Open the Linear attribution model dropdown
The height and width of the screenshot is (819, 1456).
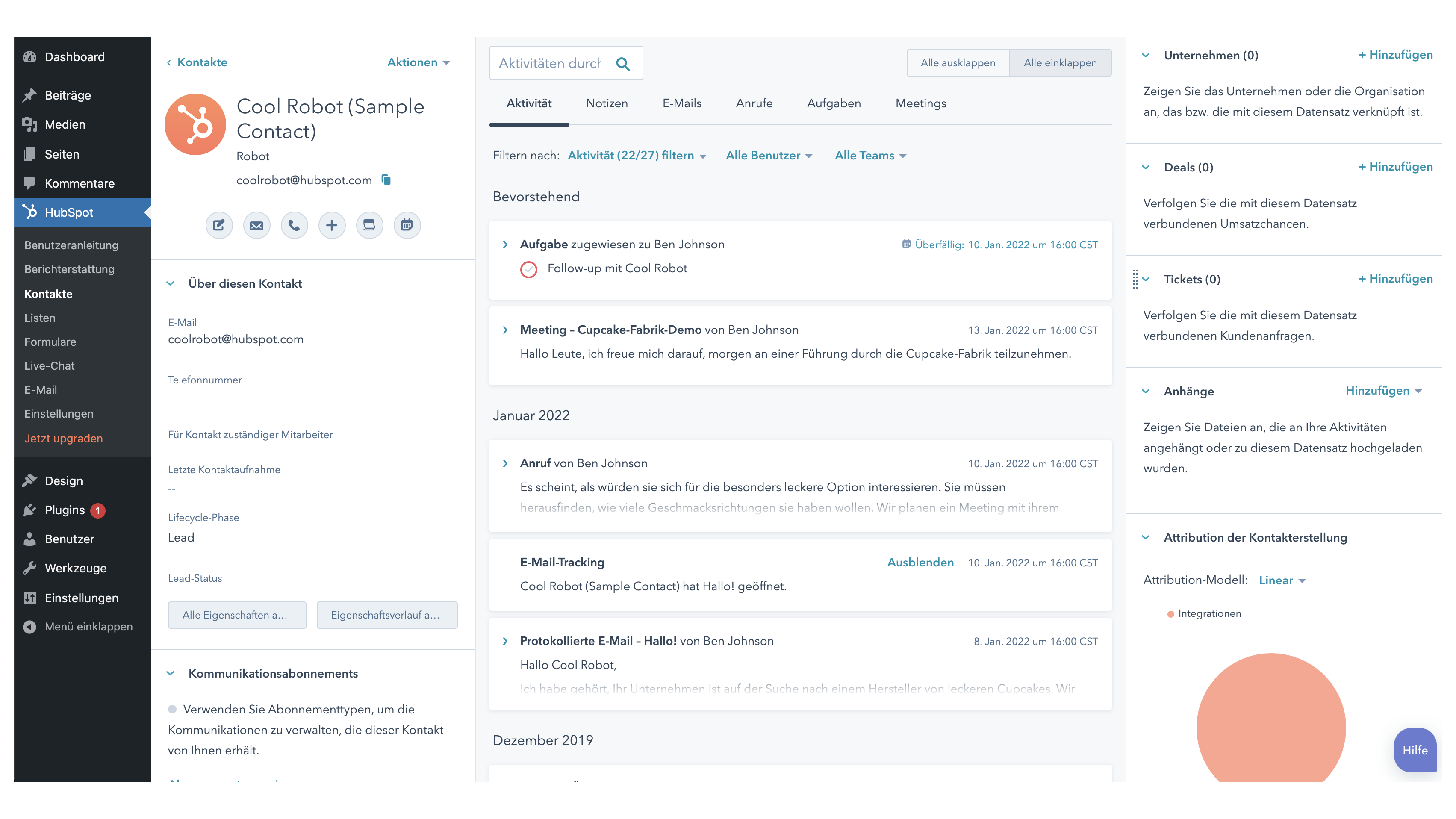coord(1282,580)
